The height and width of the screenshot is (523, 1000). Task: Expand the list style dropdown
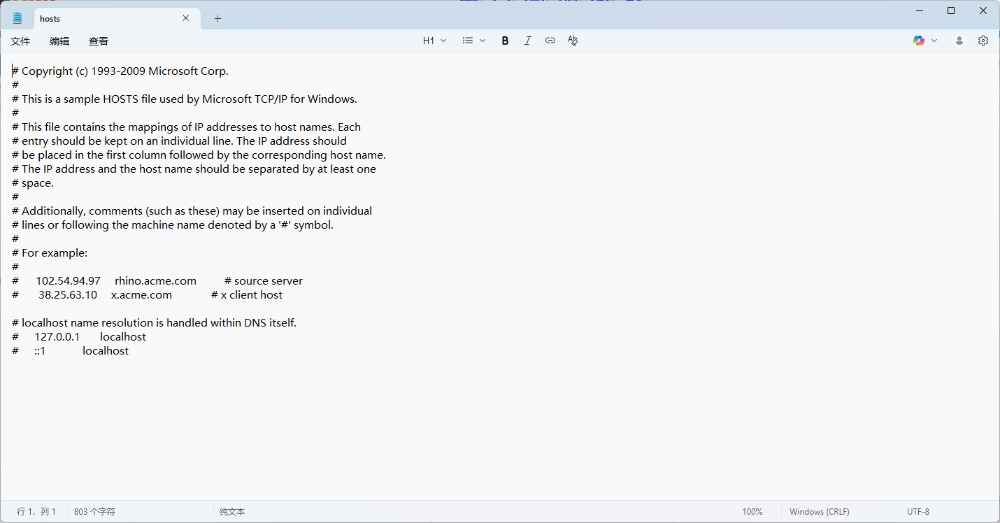(473, 41)
